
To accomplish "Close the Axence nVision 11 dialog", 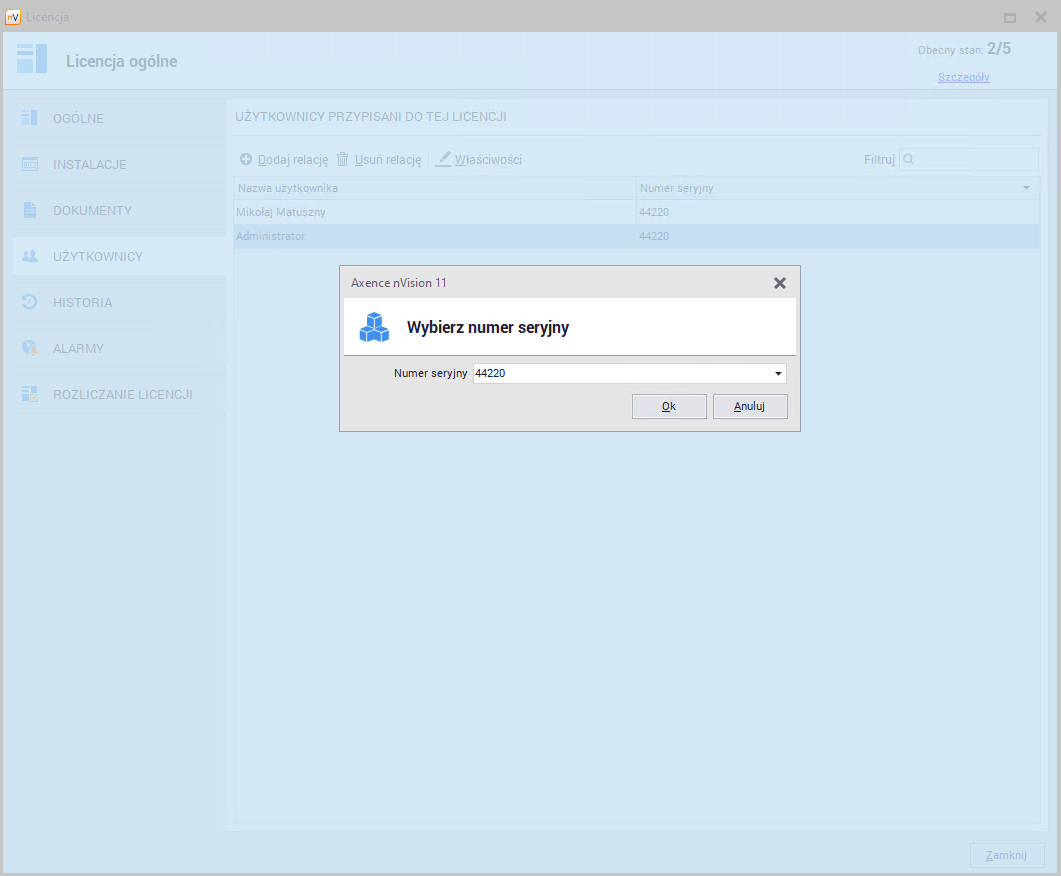I will [x=780, y=283].
